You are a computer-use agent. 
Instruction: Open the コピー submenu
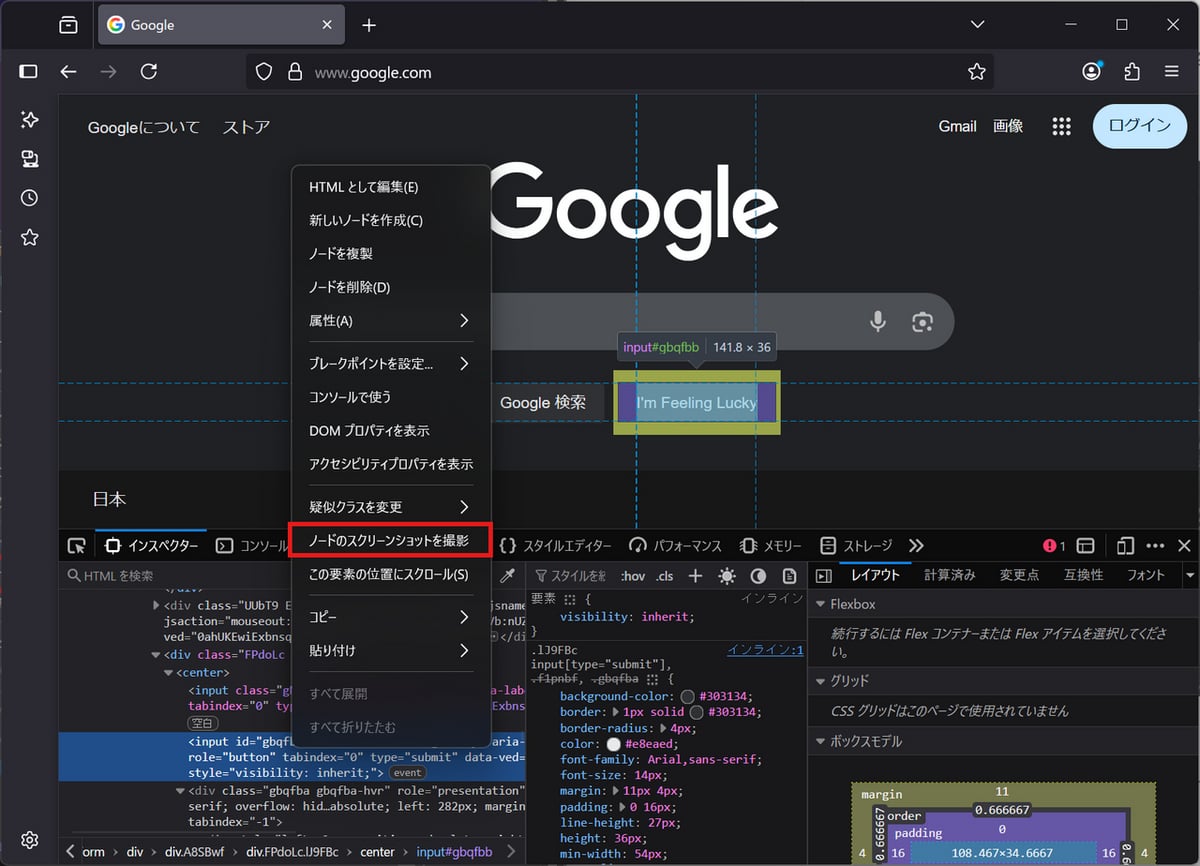(390, 617)
